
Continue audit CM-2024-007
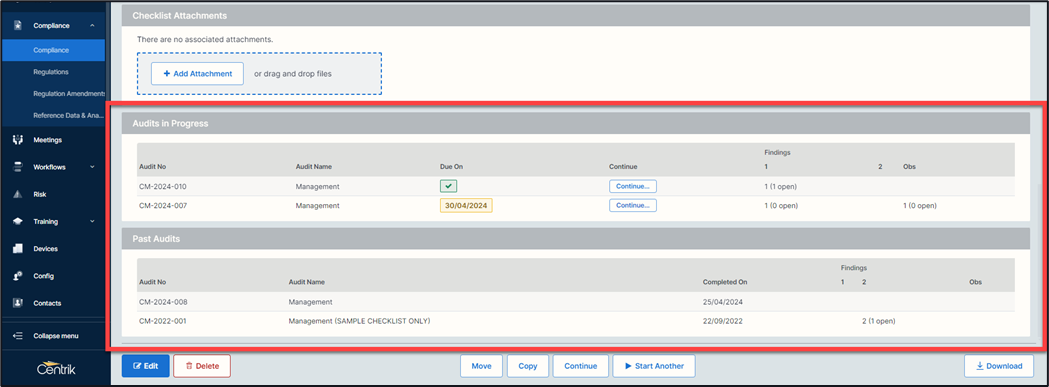click(x=633, y=206)
